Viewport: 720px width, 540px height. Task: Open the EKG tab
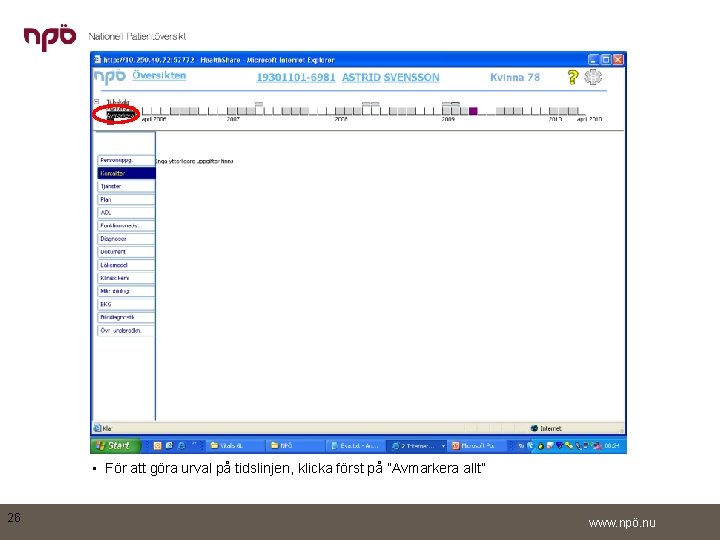[x=126, y=304]
